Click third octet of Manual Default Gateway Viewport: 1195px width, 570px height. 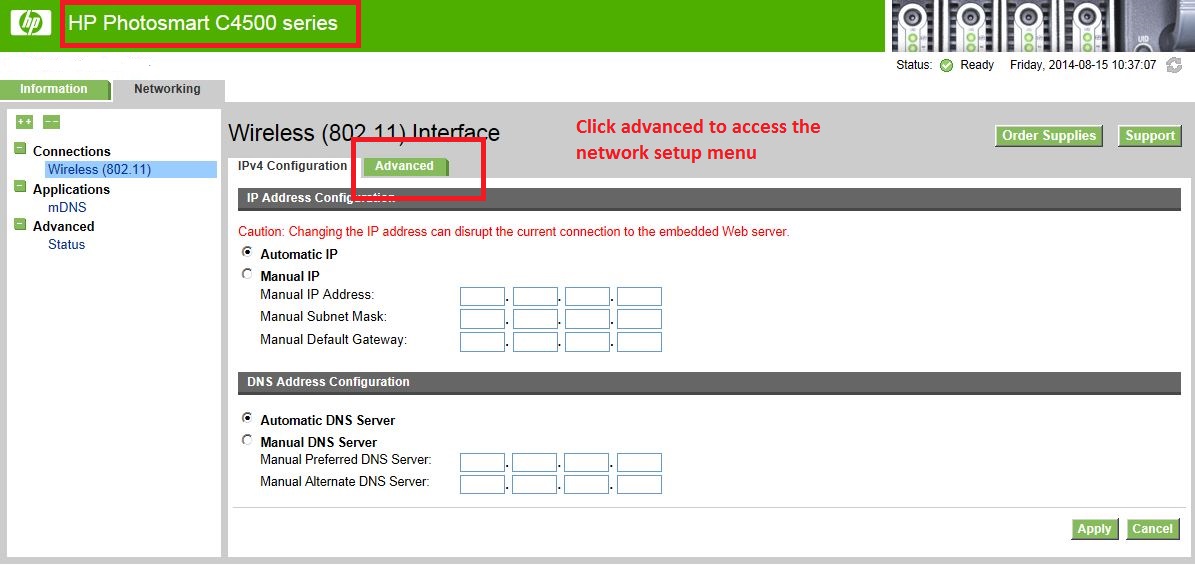[x=587, y=341]
